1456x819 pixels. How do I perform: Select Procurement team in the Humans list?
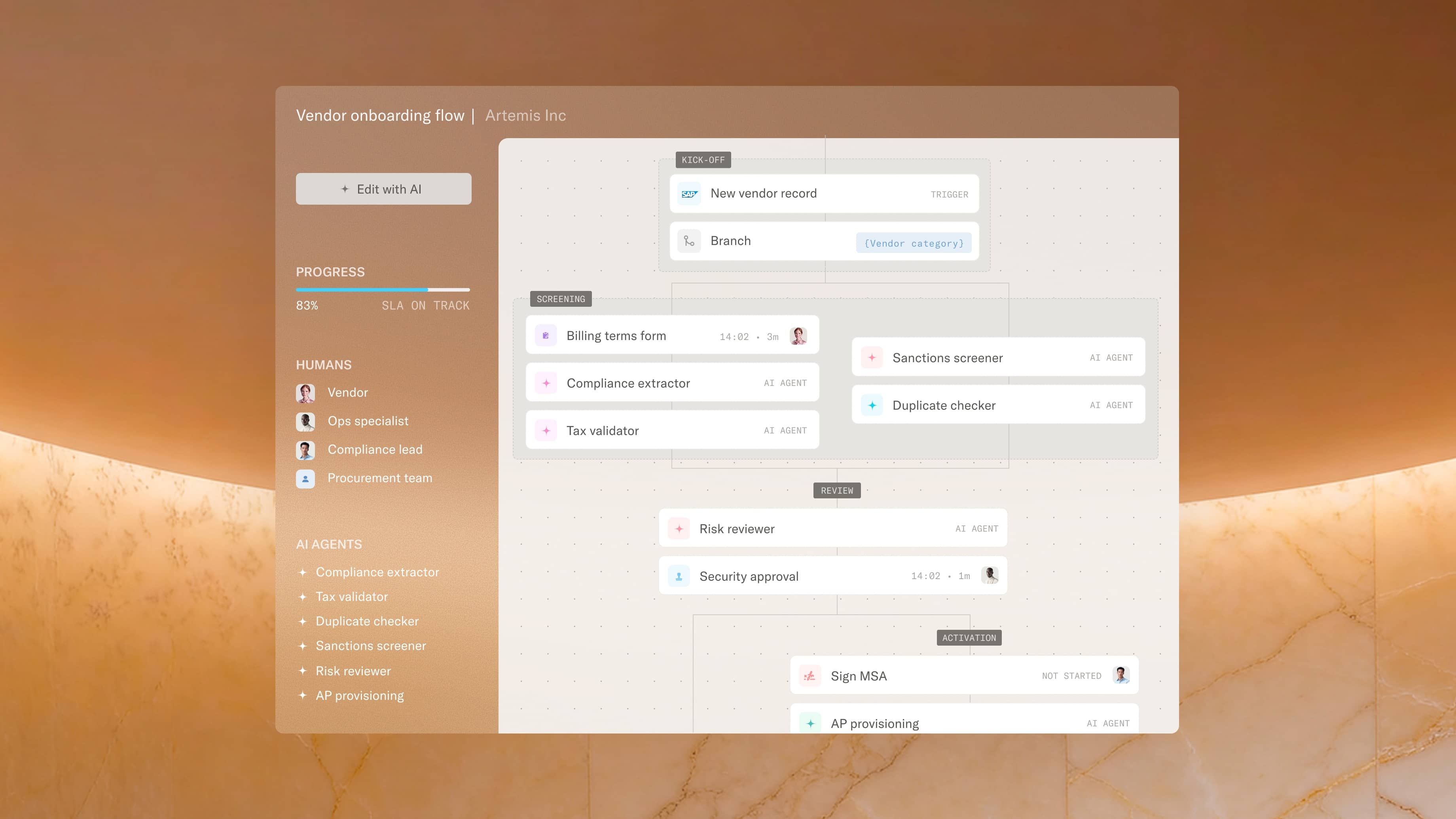pyautogui.click(x=380, y=478)
